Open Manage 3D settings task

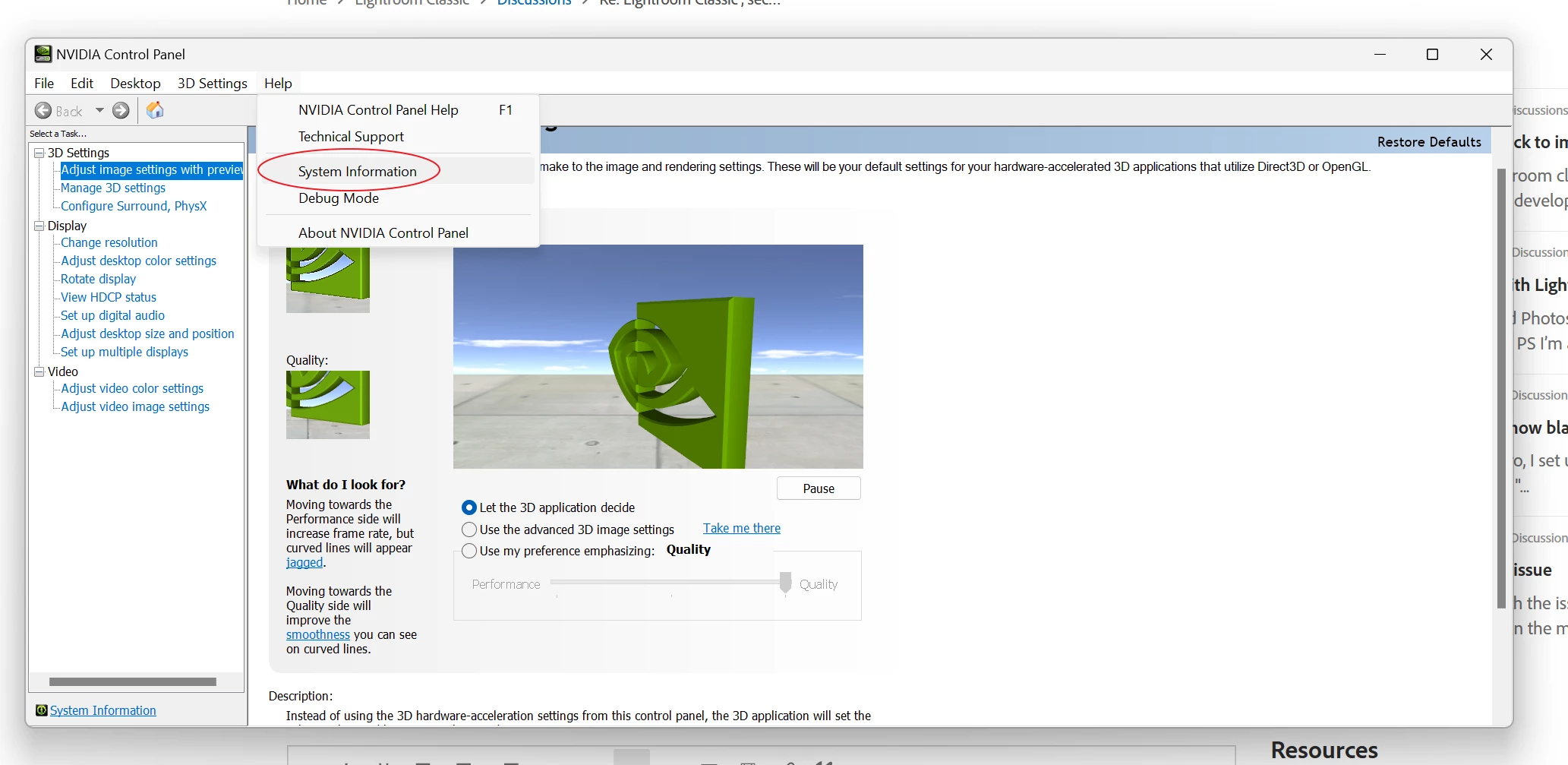point(113,188)
